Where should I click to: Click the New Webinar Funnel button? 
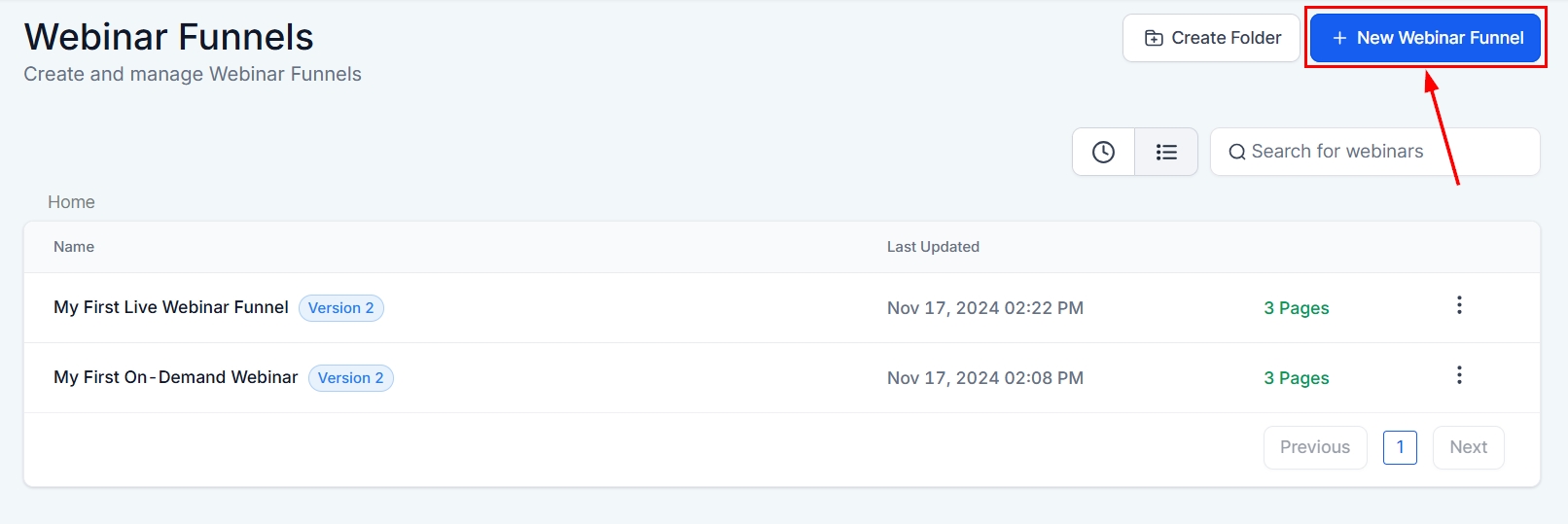[x=1426, y=38]
